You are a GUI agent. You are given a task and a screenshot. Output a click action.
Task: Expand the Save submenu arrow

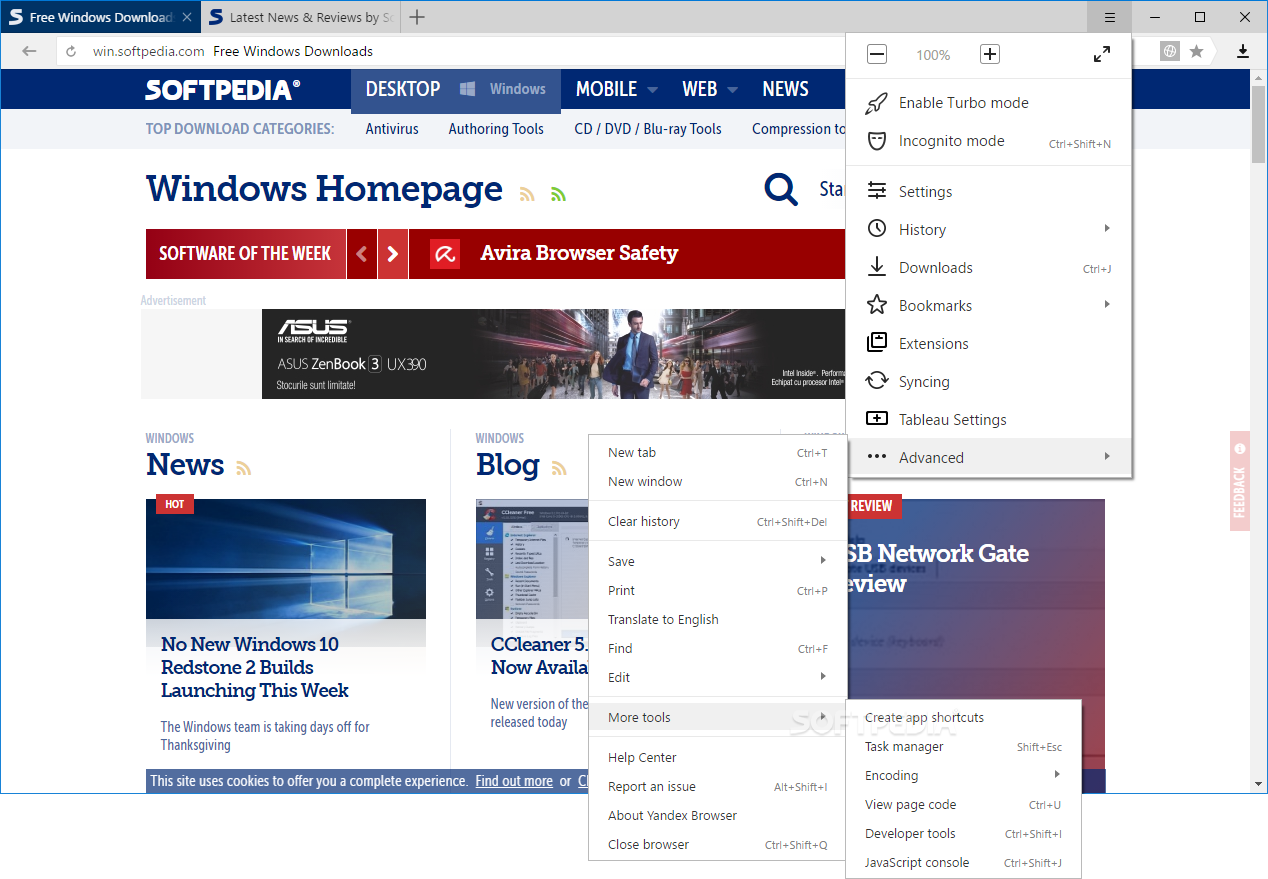click(823, 561)
